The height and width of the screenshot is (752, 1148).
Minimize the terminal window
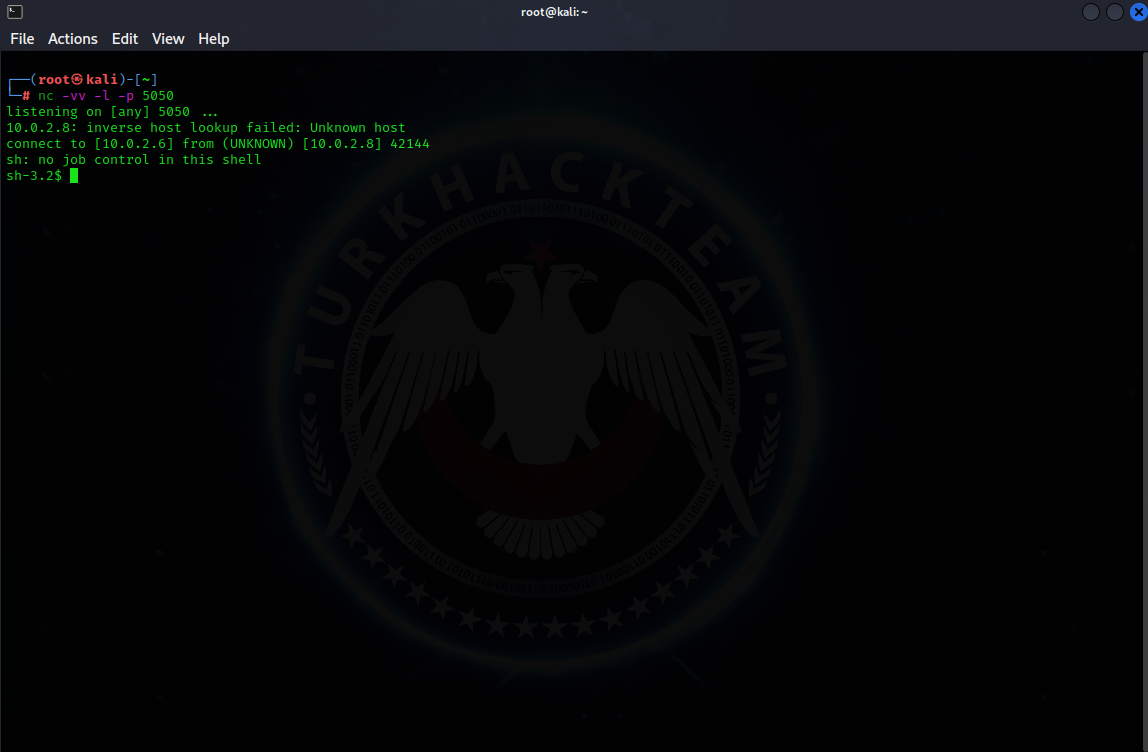1090,12
